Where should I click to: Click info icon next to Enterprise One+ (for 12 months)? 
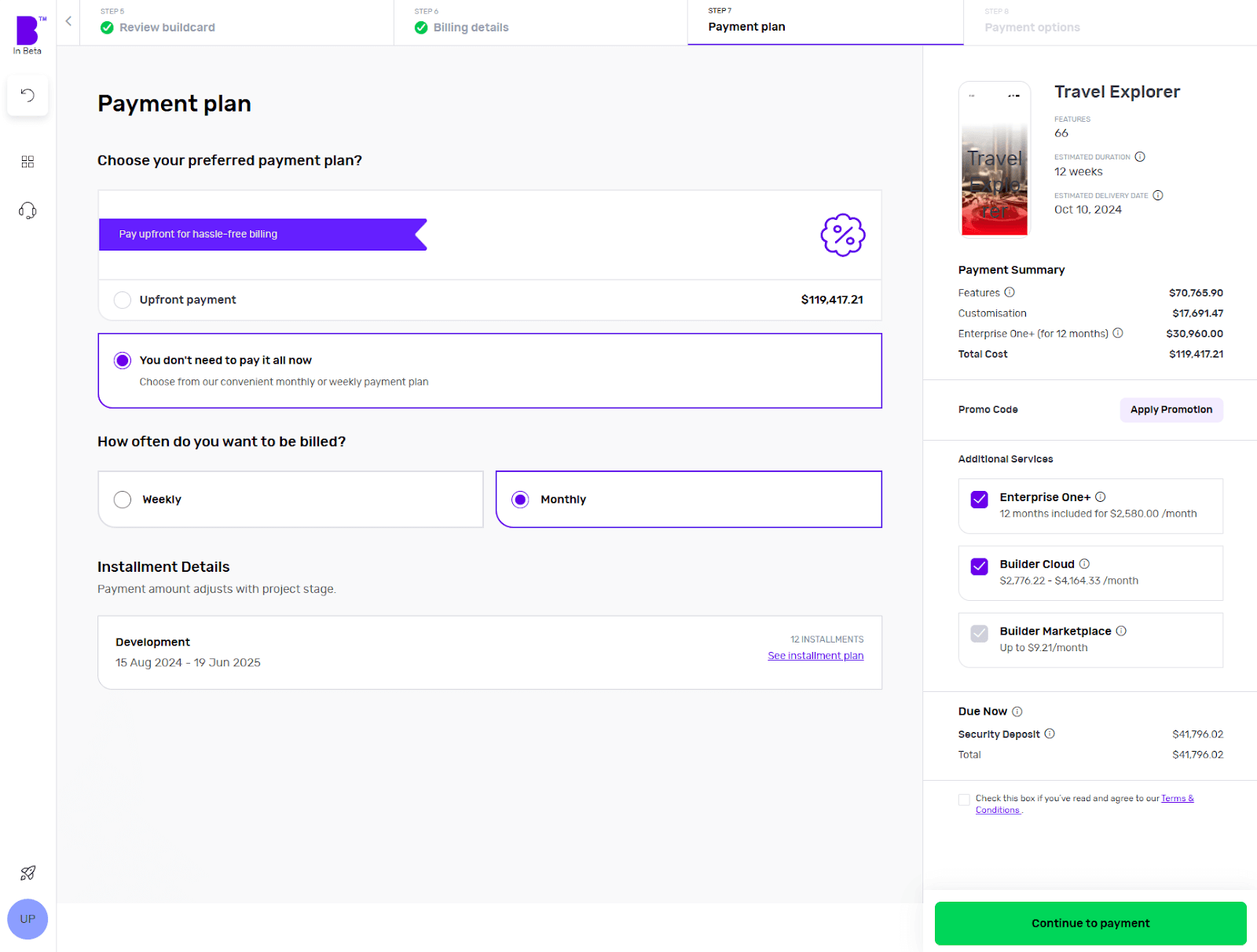[x=1118, y=333]
